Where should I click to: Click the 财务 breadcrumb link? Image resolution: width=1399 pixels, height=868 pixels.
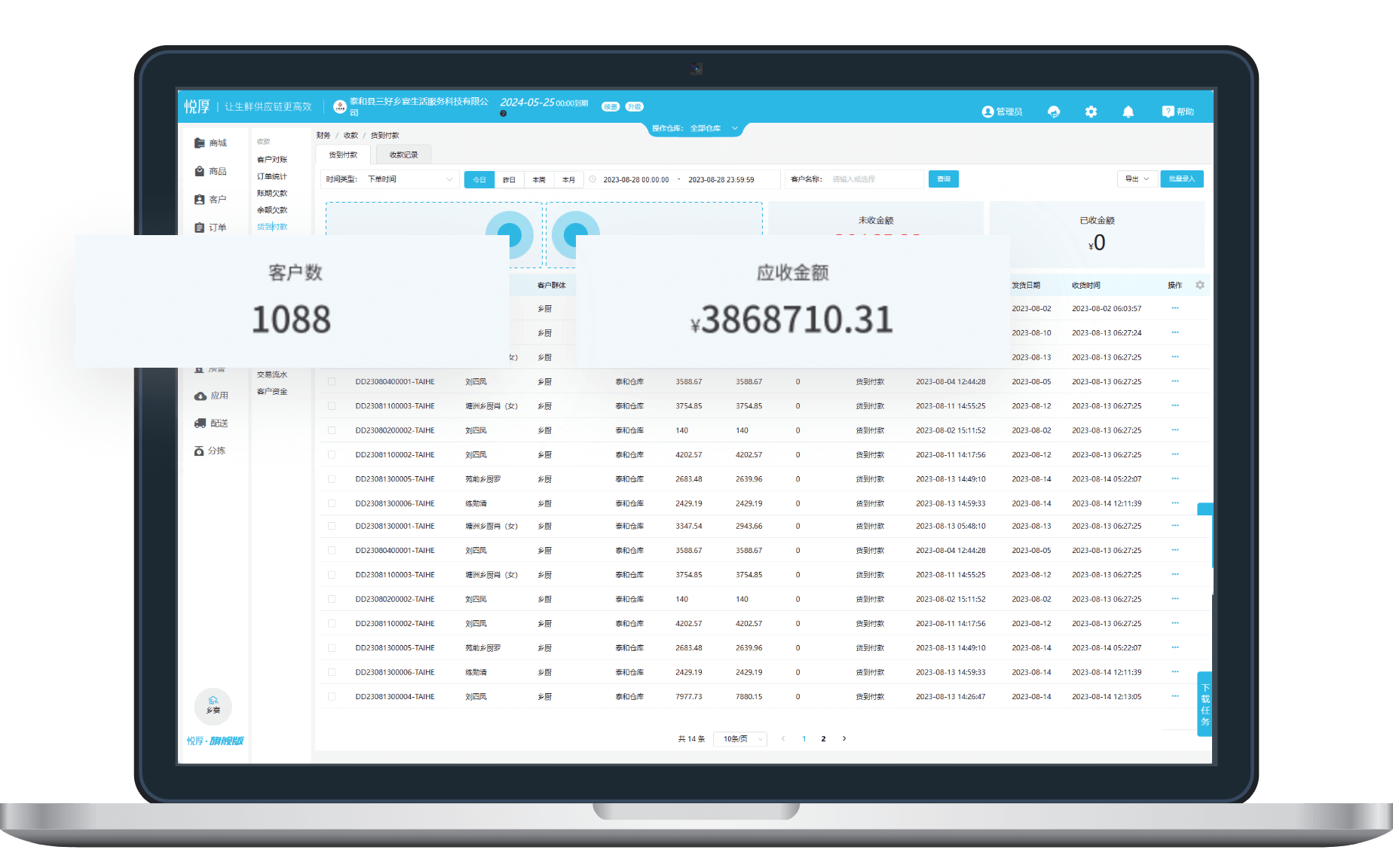[x=323, y=136]
